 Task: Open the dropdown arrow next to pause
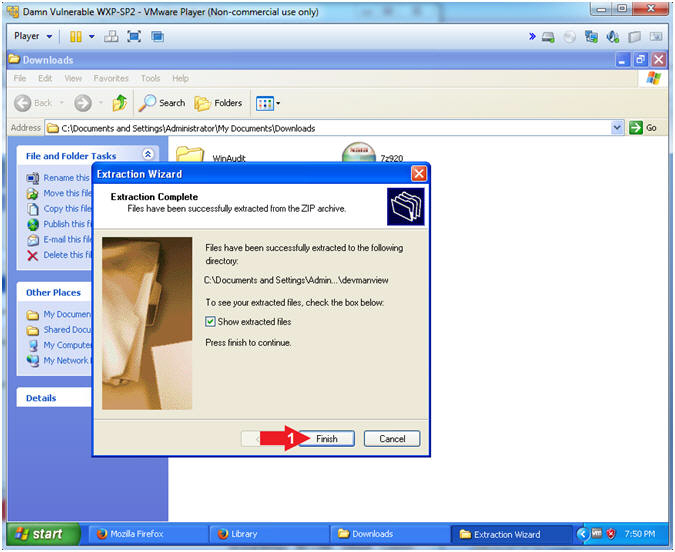click(92, 37)
